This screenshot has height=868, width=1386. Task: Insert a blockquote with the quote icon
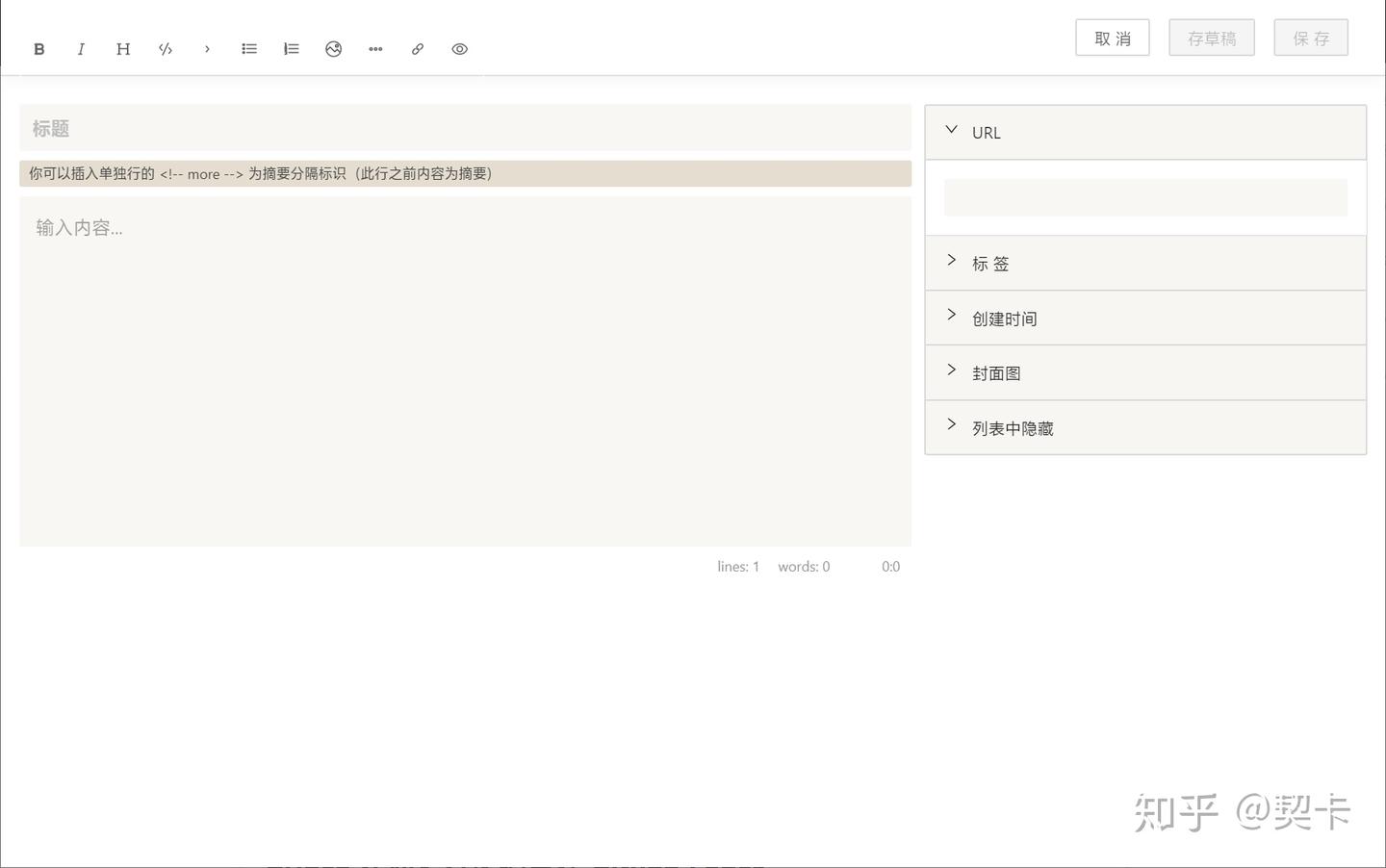pos(207,49)
